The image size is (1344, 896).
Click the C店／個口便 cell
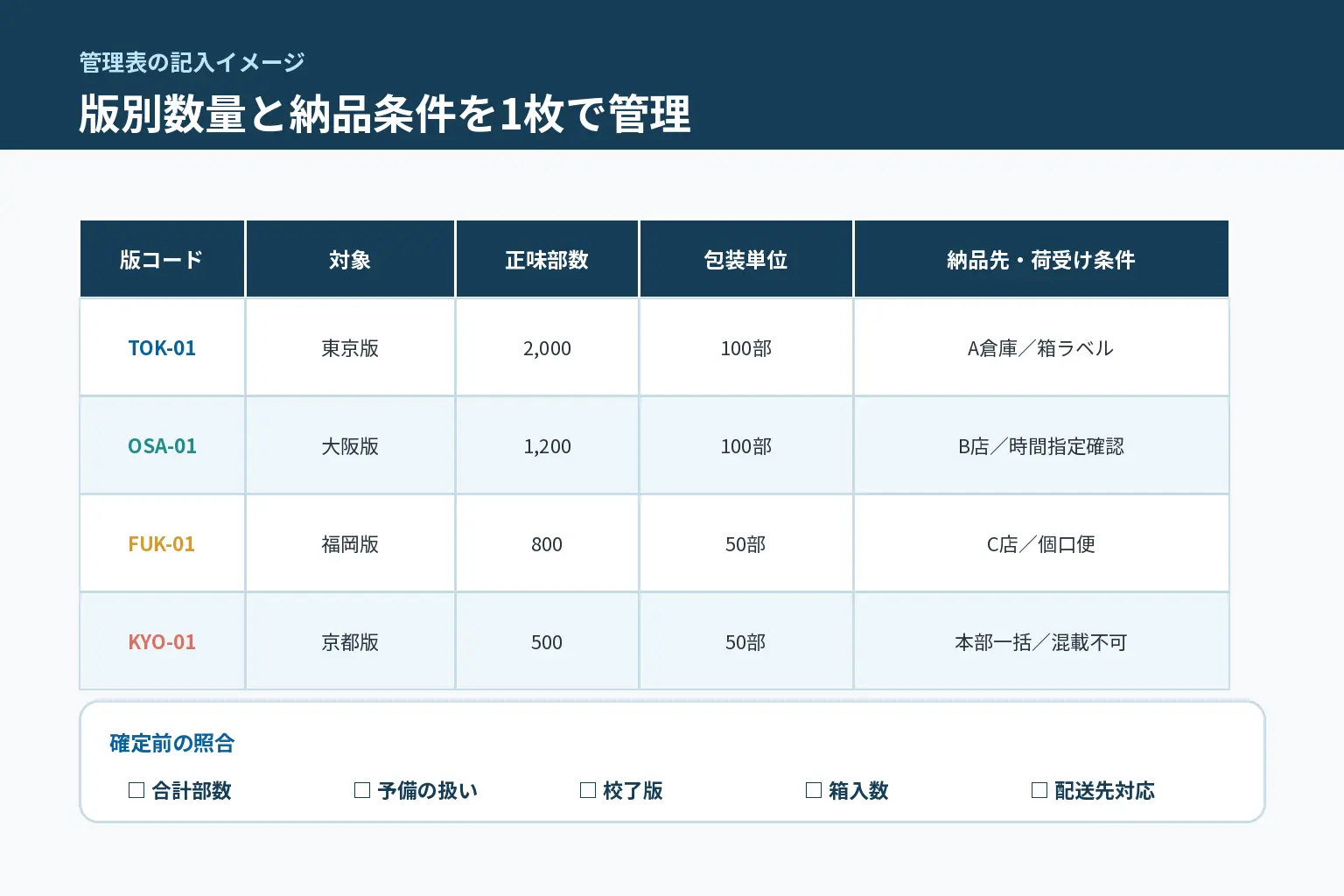1041,544
